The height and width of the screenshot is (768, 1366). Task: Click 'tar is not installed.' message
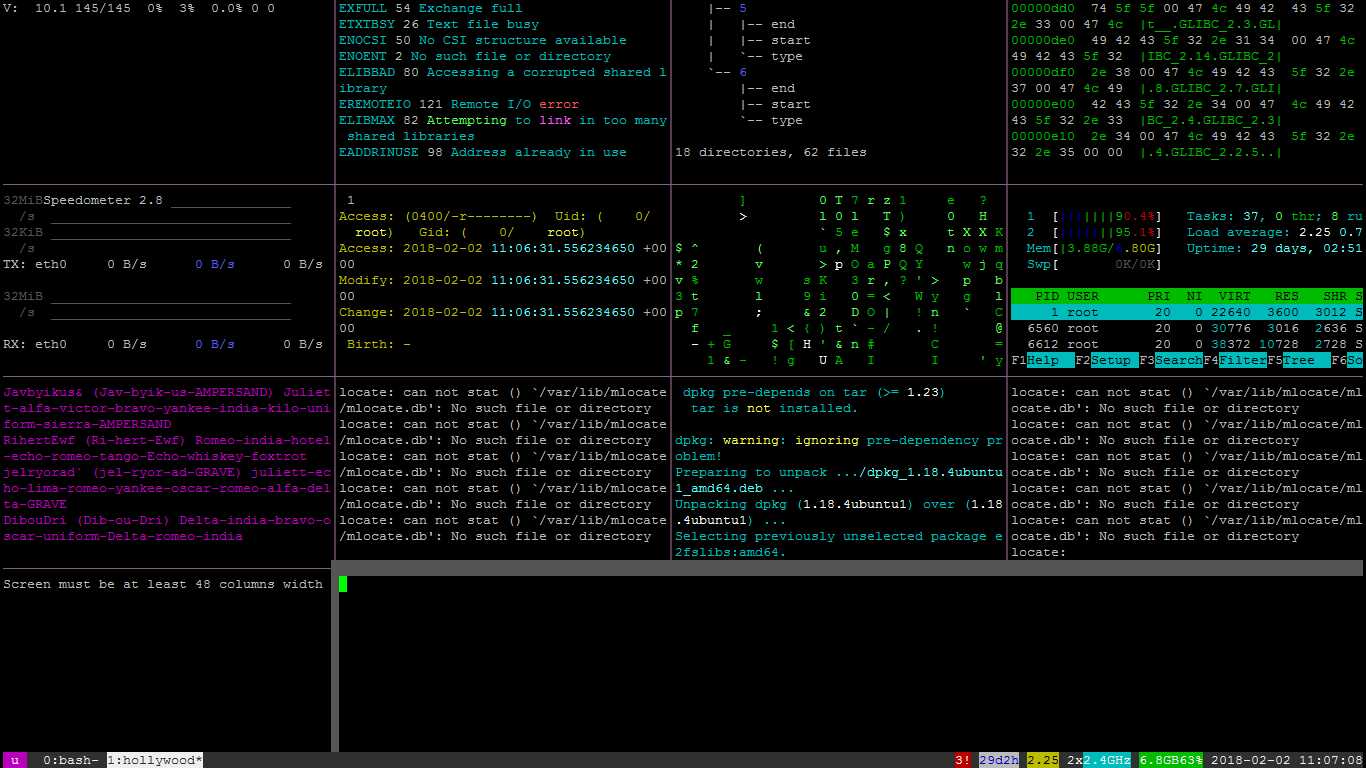click(x=775, y=408)
